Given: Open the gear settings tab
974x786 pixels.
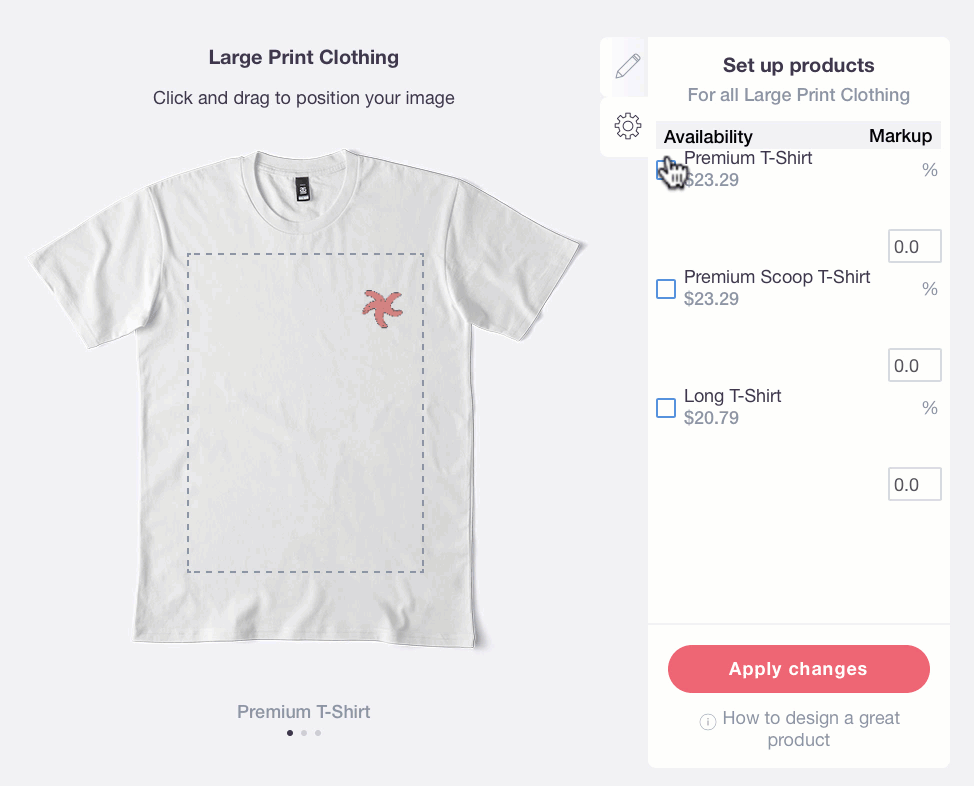Looking at the screenshot, I should point(627,126).
